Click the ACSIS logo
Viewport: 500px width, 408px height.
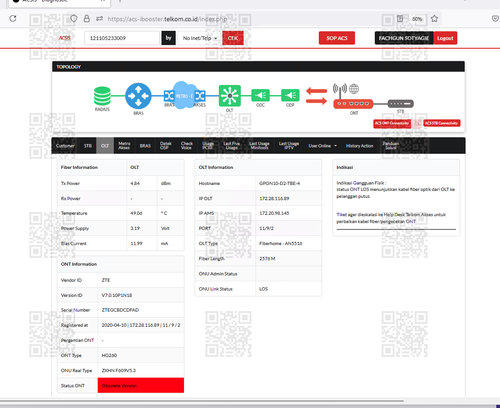[65, 38]
